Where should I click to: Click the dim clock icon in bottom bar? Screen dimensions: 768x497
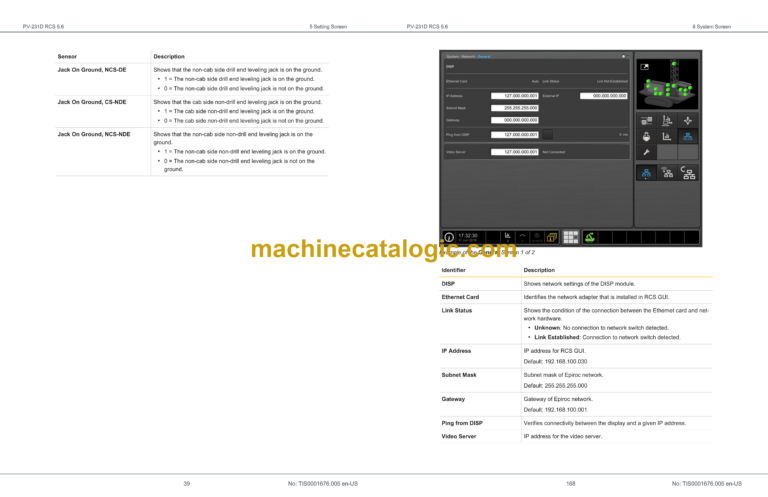(537, 237)
